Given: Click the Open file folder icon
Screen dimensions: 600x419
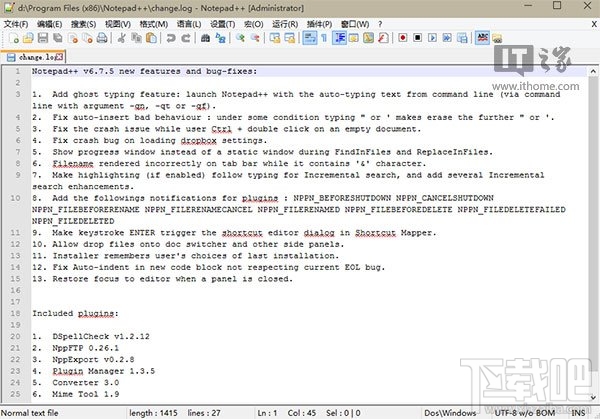Looking at the screenshot, I should (28, 38).
